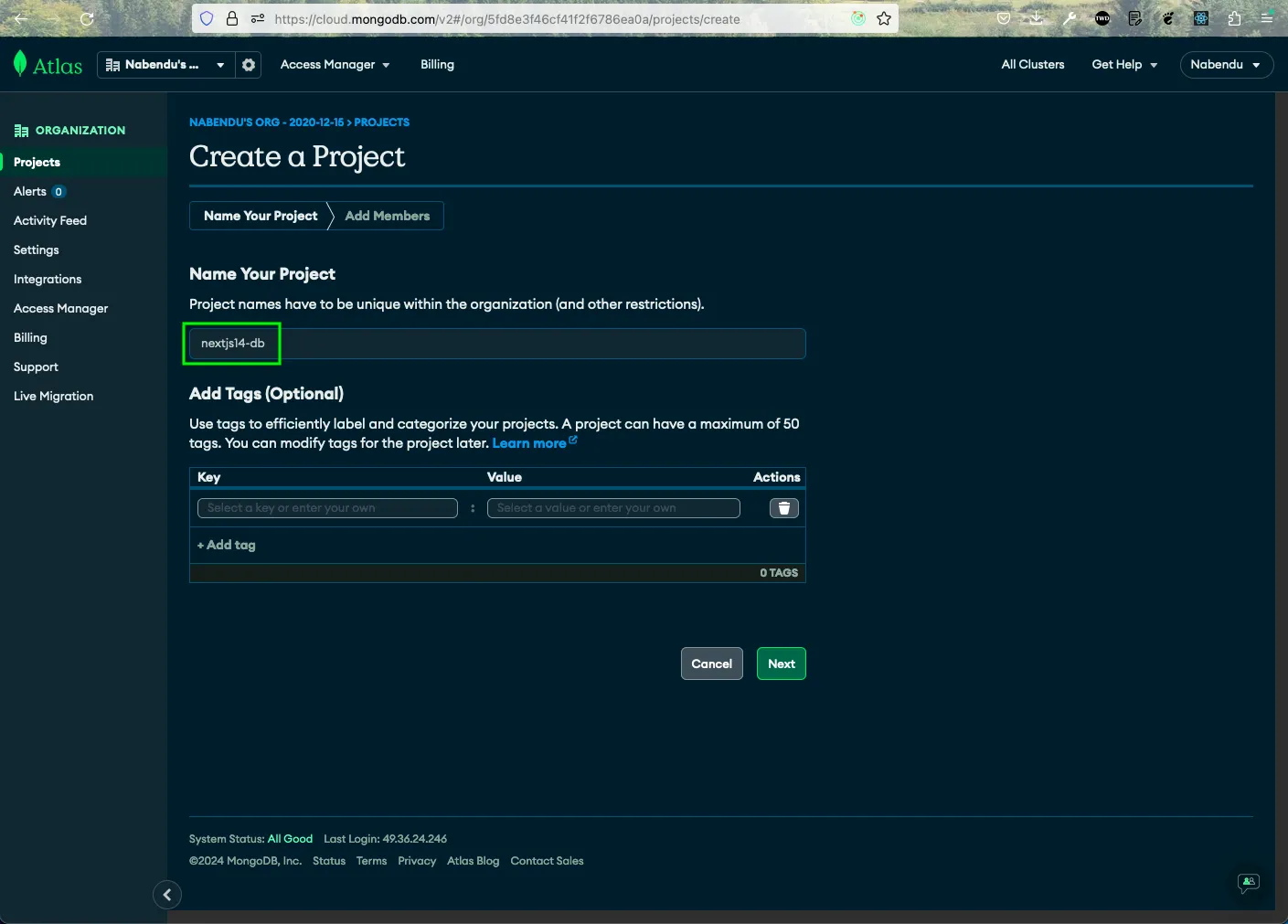Click the Cancel button
The image size is (1288, 924).
pos(712,664)
